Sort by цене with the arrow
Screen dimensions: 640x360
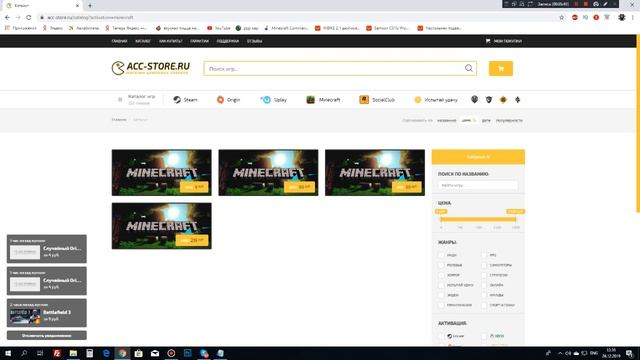(x=469, y=120)
